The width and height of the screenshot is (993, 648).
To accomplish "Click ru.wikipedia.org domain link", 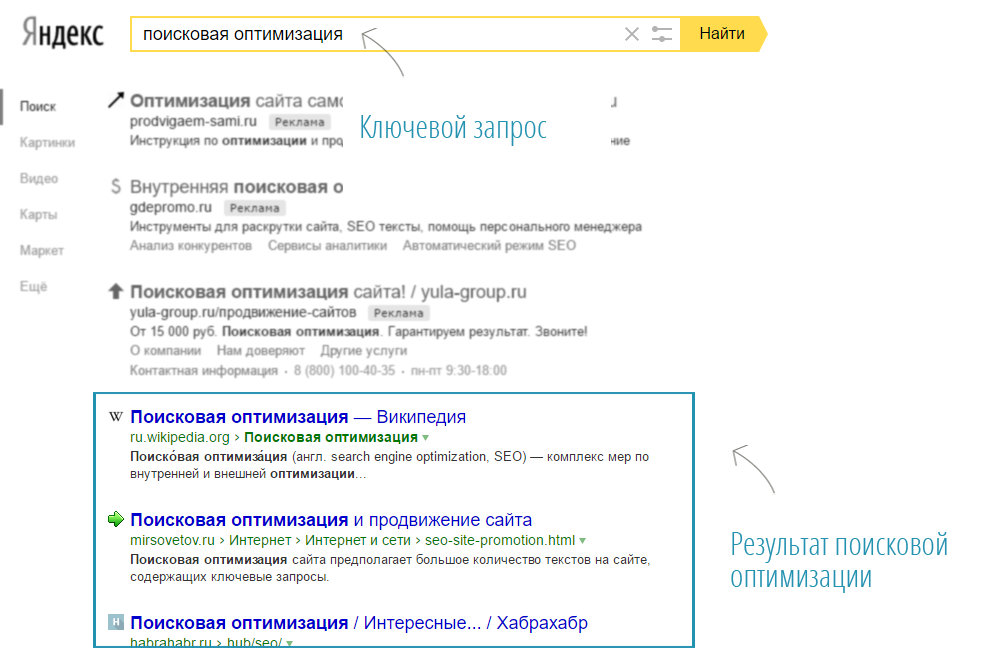I will click(x=180, y=438).
